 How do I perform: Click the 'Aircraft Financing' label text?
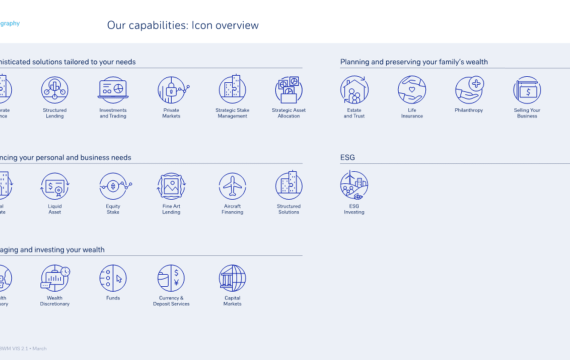232,209
